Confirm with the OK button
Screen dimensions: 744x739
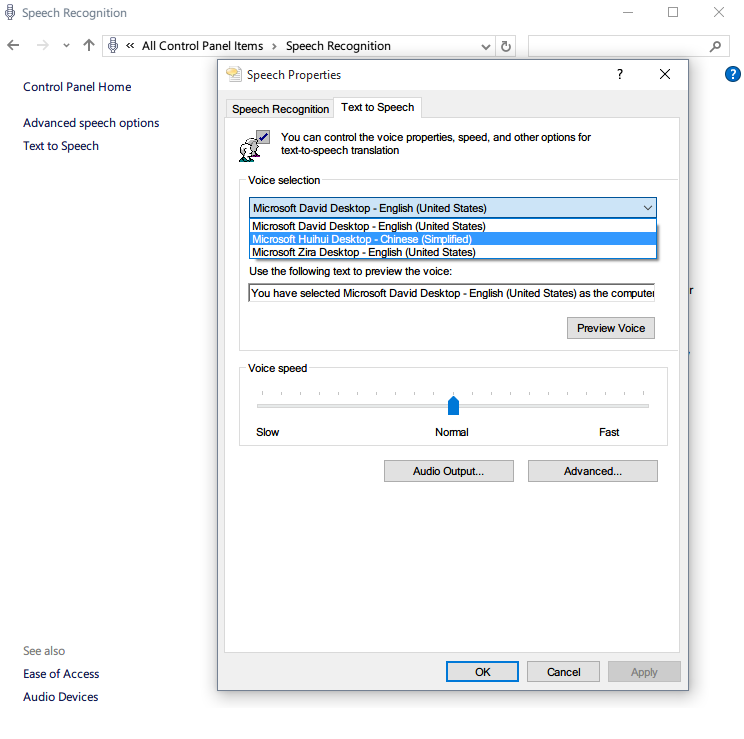482,672
